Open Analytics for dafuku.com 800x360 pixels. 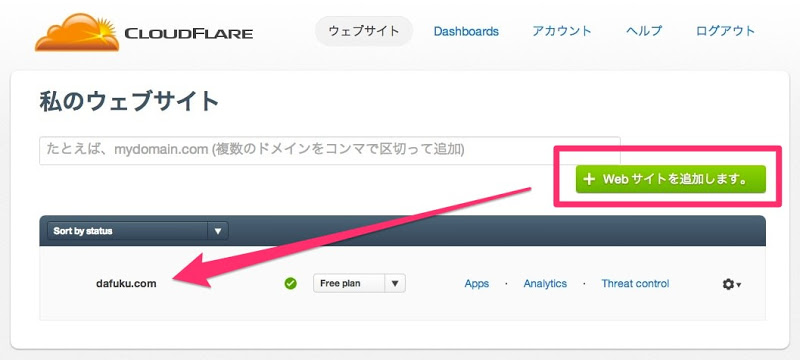point(545,284)
